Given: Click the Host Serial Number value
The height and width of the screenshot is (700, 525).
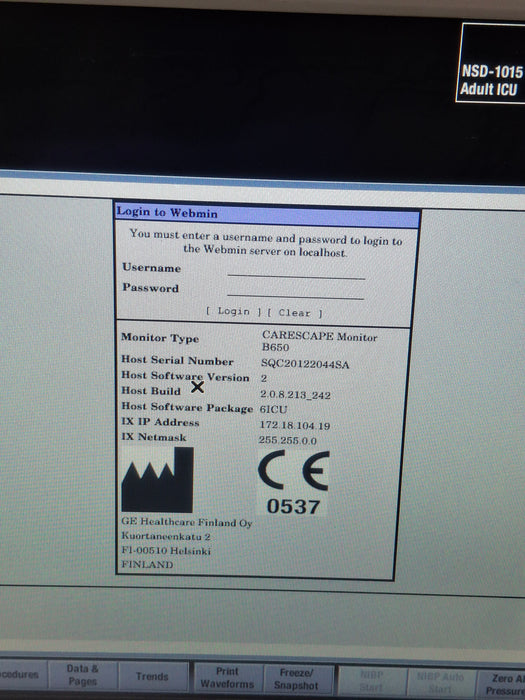Looking at the screenshot, I should 305,364.
